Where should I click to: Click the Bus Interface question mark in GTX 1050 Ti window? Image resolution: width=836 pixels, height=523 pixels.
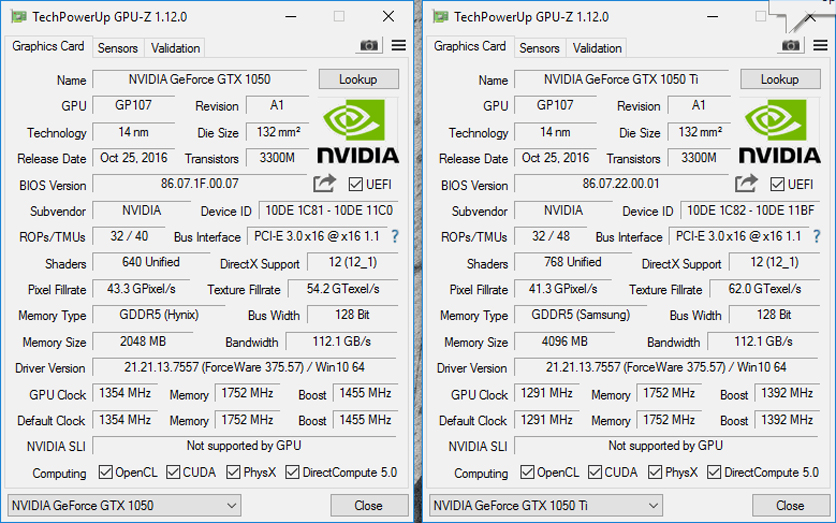tap(817, 236)
